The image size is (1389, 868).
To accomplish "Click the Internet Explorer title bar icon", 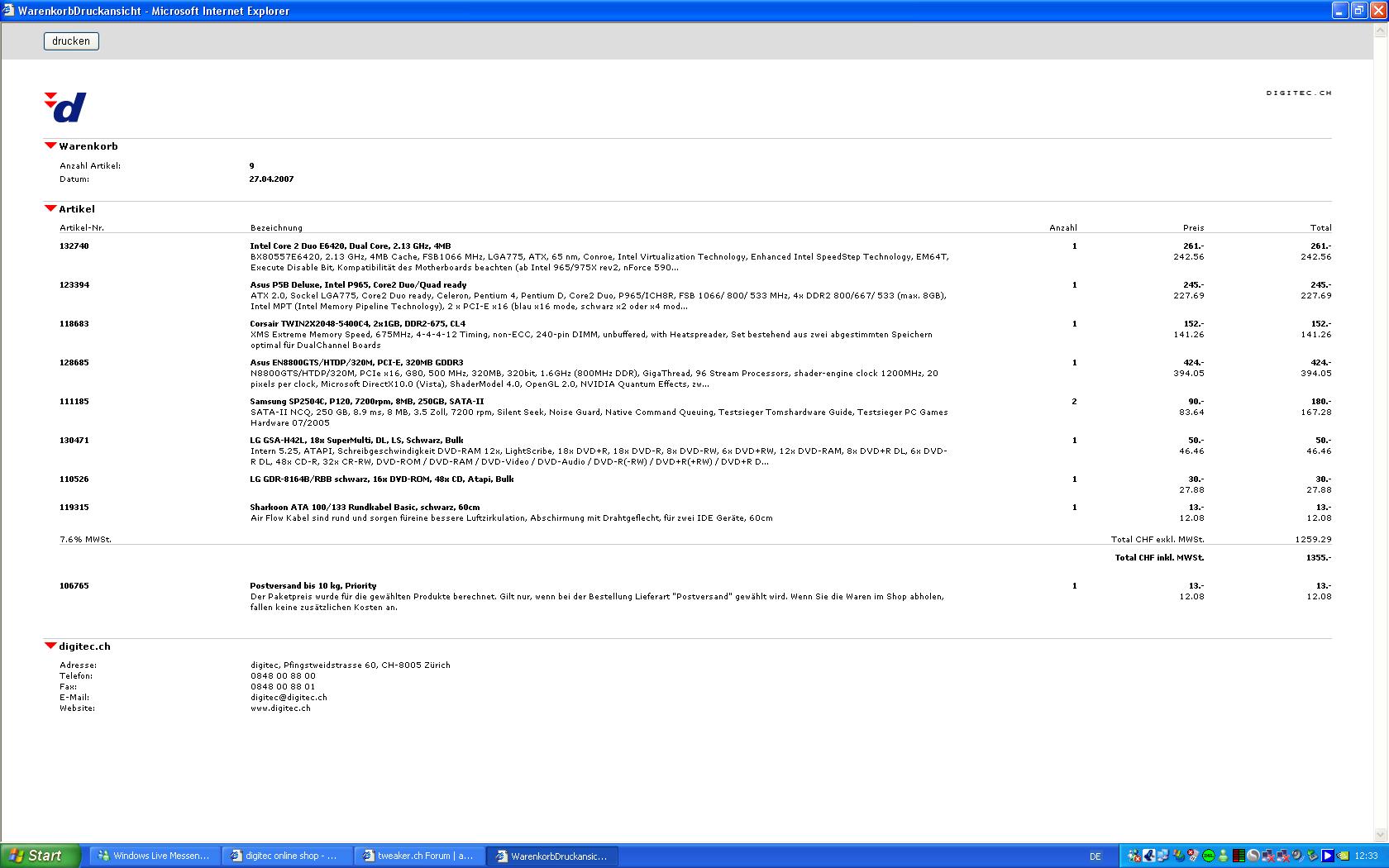I will [8, 11].
